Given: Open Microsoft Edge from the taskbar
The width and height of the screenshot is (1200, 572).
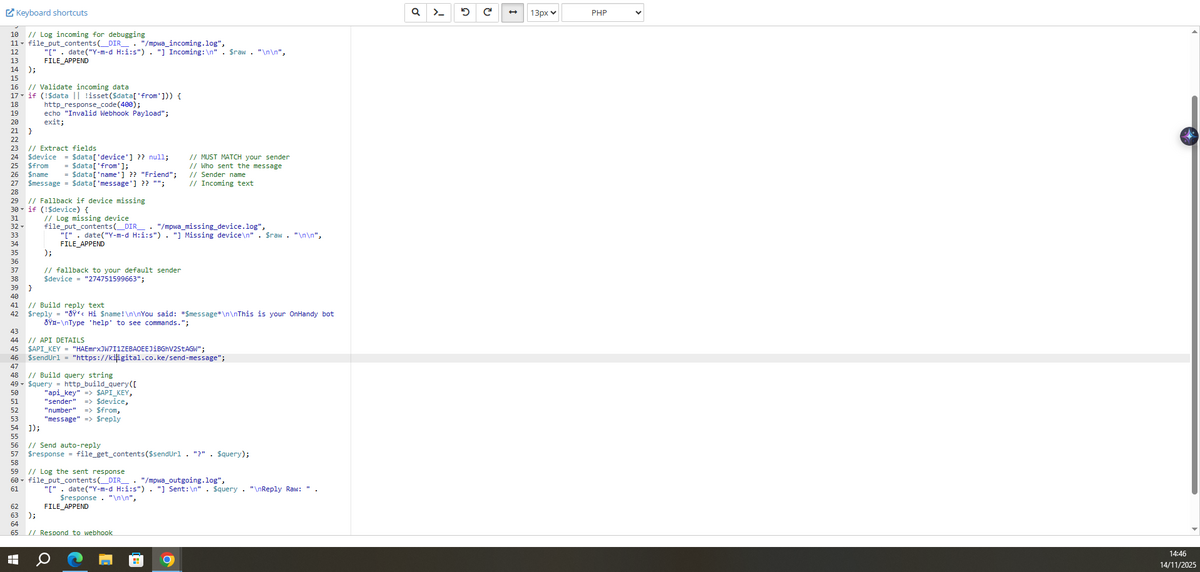Looking at the screenshot, I should (75, 560).
